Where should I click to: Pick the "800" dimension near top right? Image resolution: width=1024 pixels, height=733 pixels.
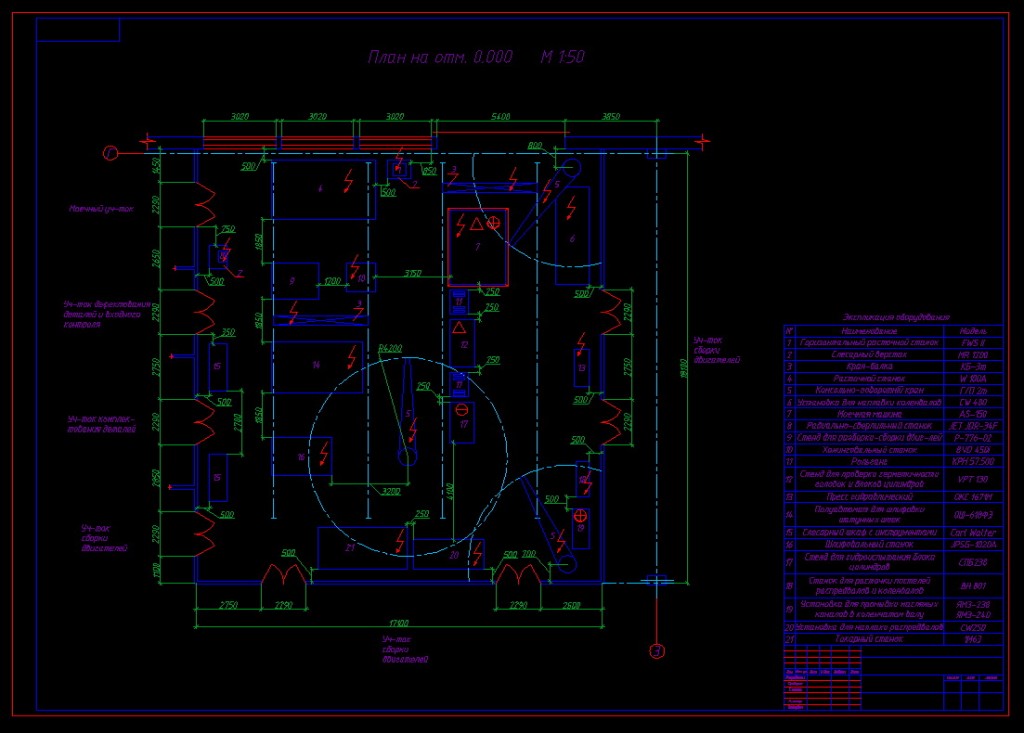[x=535, y=146]
